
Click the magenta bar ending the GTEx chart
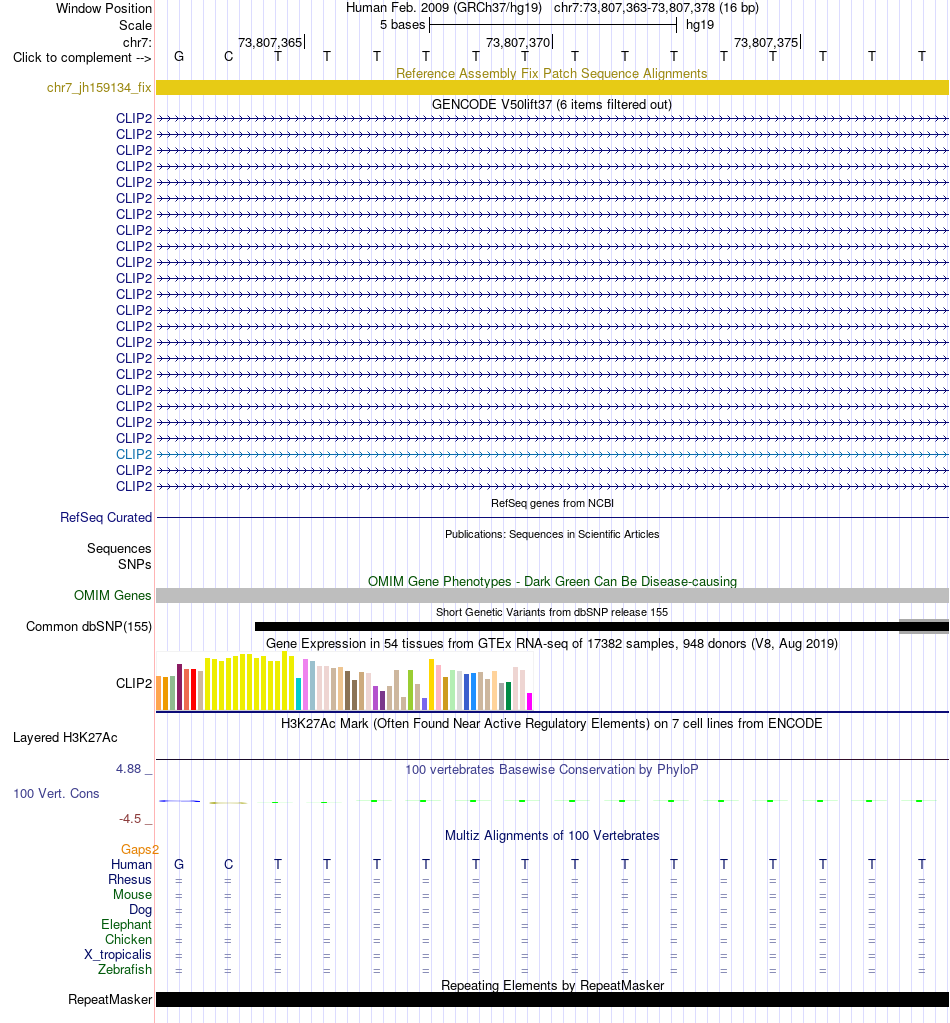coord(530,701)
